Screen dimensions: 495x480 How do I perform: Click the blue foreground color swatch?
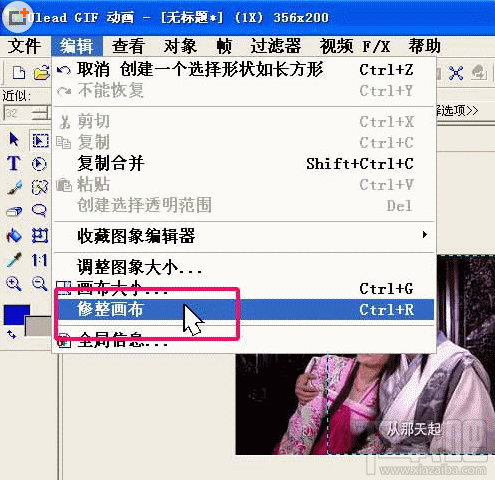14,315
